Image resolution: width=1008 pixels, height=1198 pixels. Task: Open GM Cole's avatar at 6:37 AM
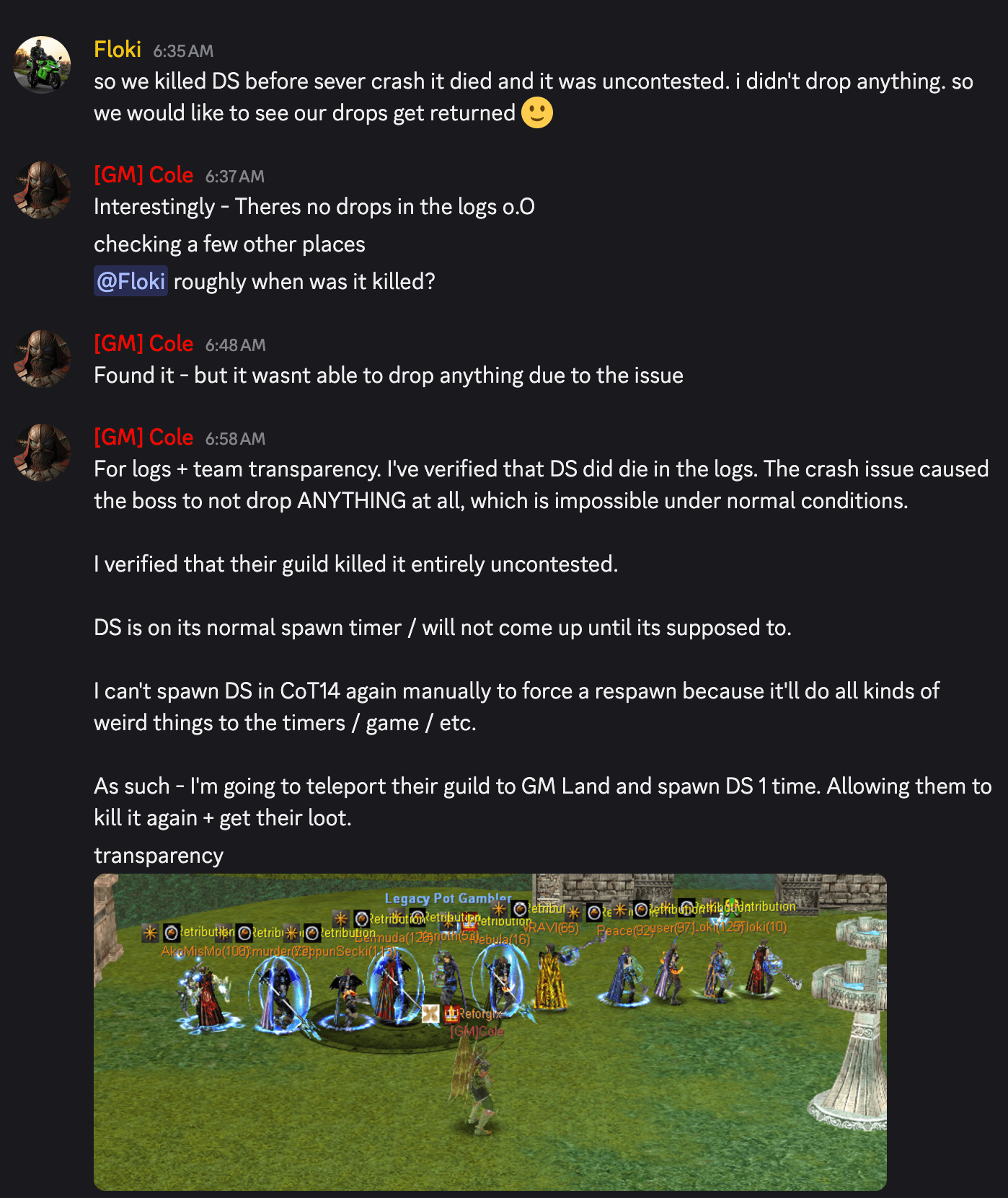pos(42,190)
